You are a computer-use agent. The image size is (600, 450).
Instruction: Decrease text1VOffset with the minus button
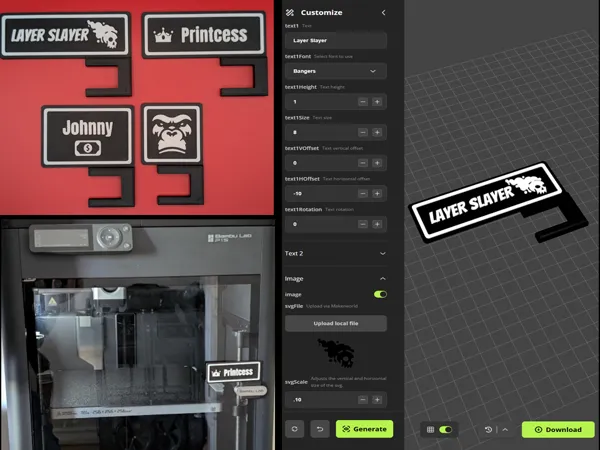click(x=363, y=163)
